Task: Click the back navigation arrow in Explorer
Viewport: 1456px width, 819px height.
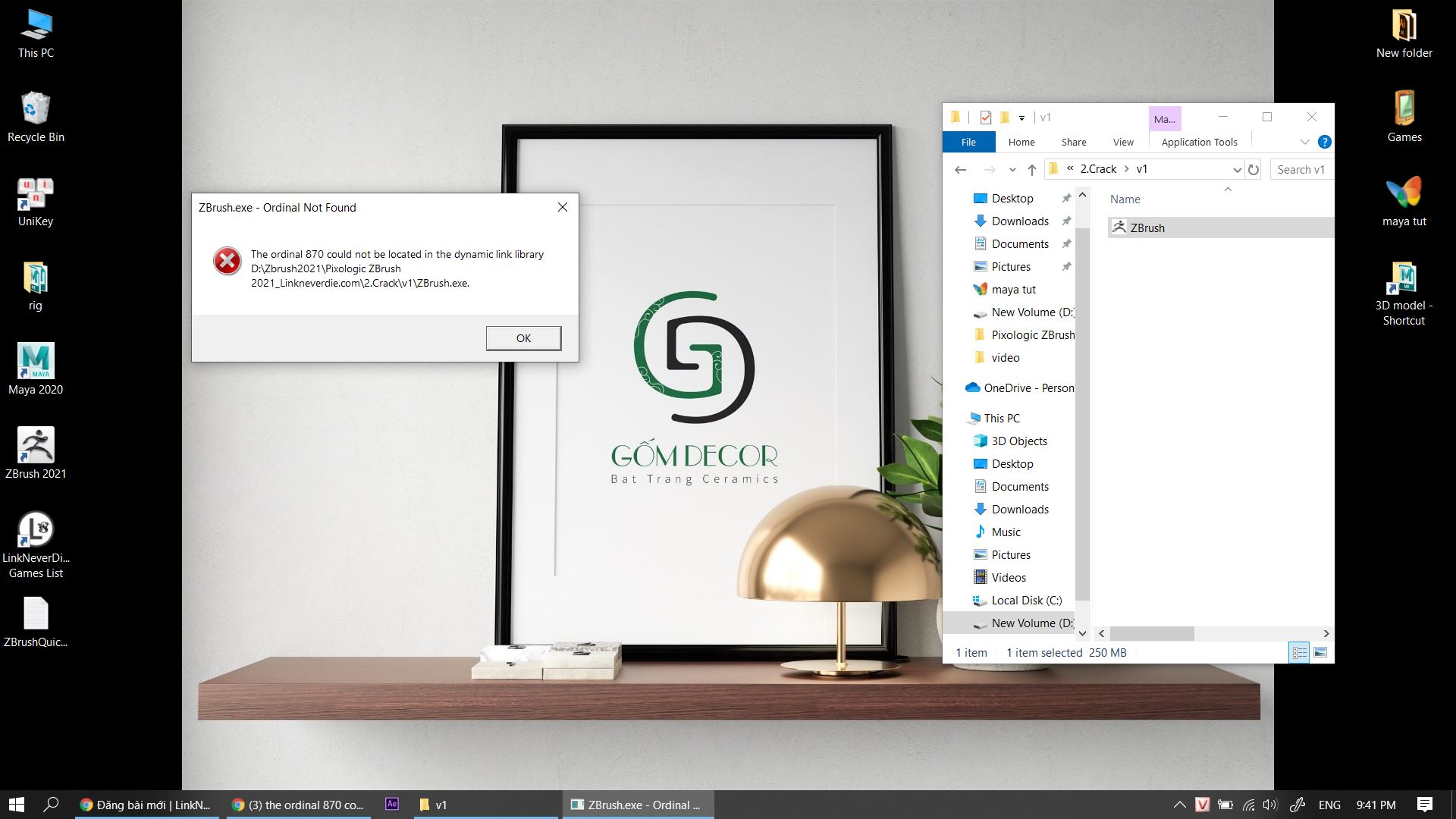Action: [961, 168]
